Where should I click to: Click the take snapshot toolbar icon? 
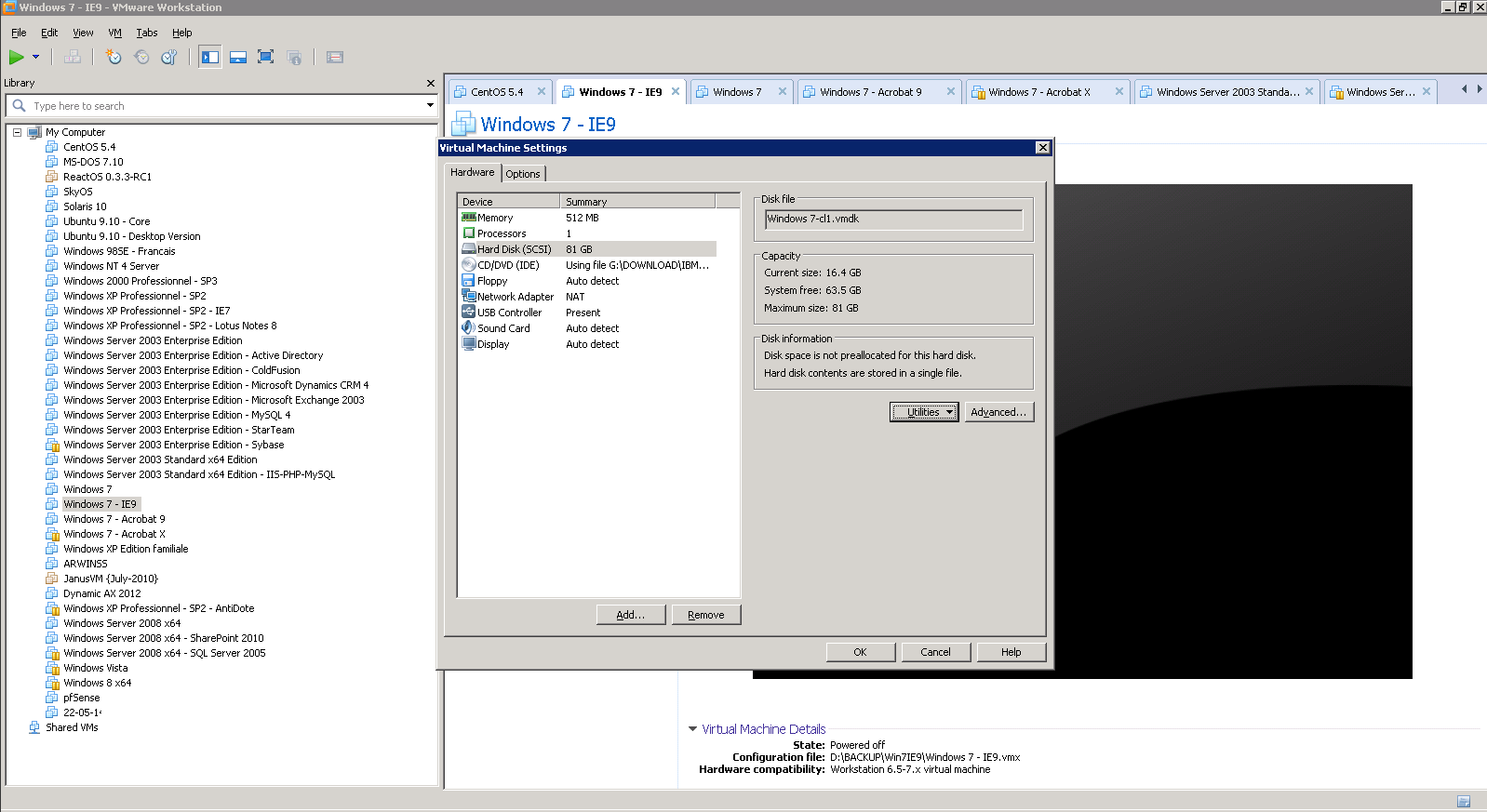pyautogui.click(x=114, y=58)
